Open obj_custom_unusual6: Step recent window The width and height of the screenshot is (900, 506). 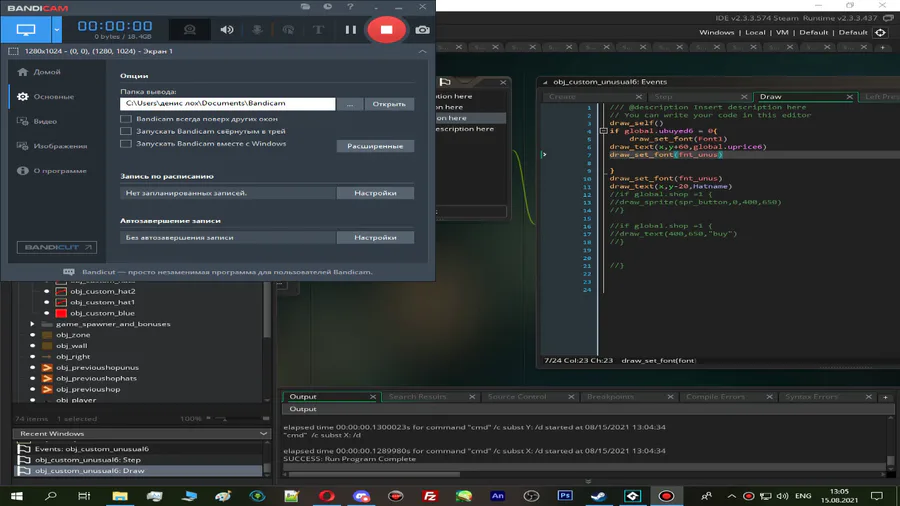(x=87, y=460)
